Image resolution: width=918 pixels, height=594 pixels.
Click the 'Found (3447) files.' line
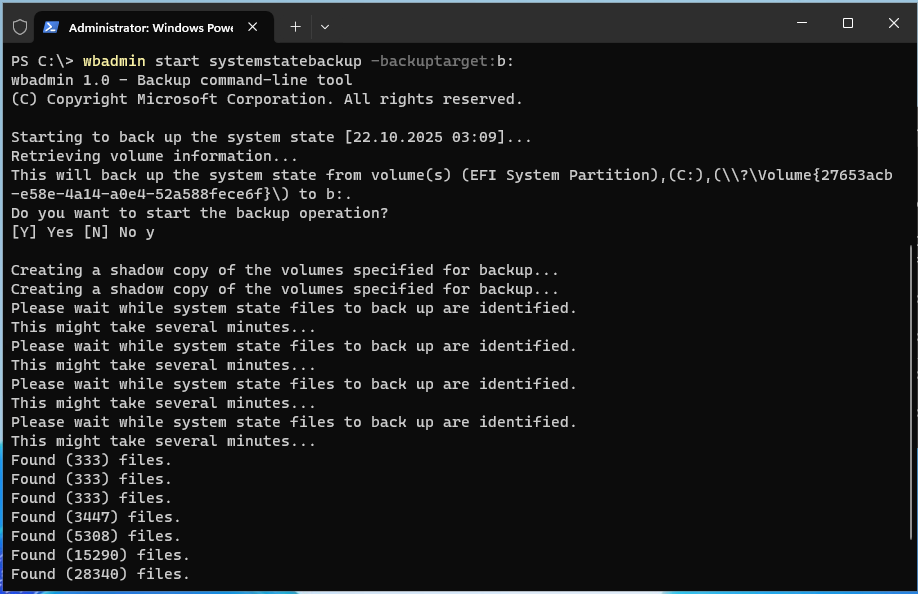pyautogui.click(x=96, y=517)
